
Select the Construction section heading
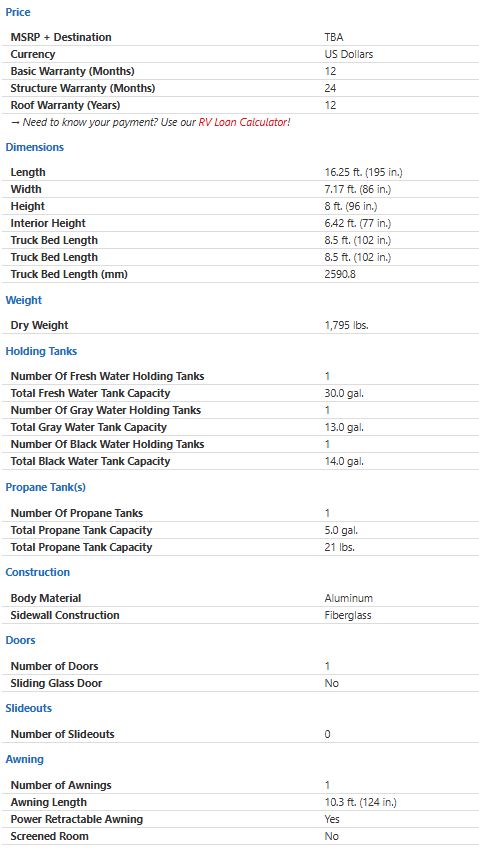pyautogui.click(x=38, y=572)
